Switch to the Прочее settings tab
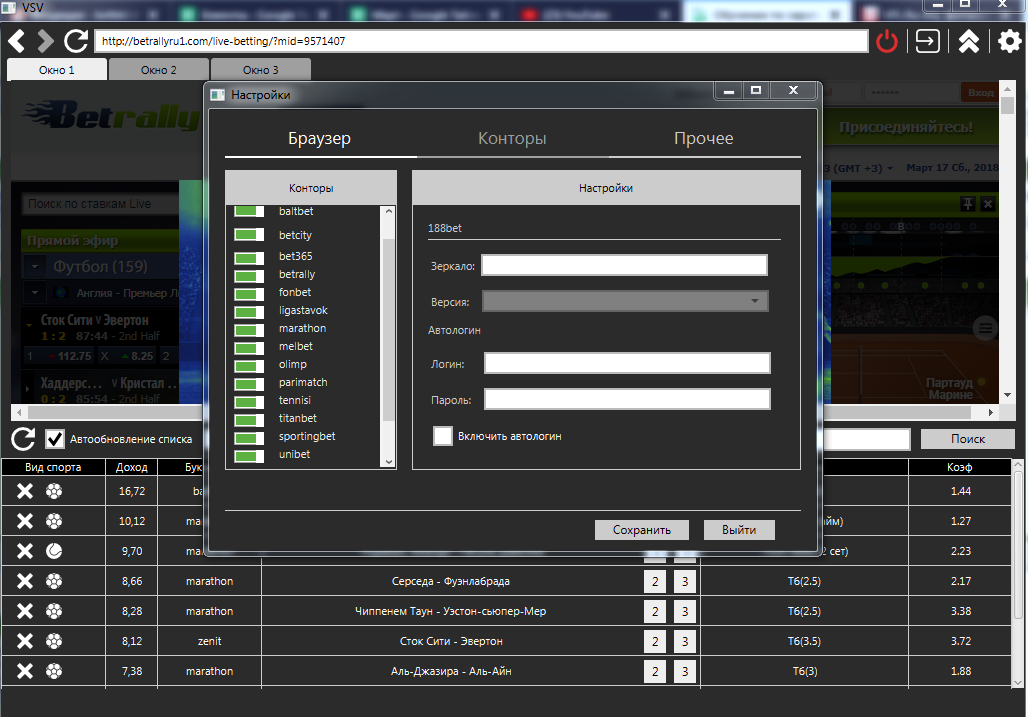 703,138
